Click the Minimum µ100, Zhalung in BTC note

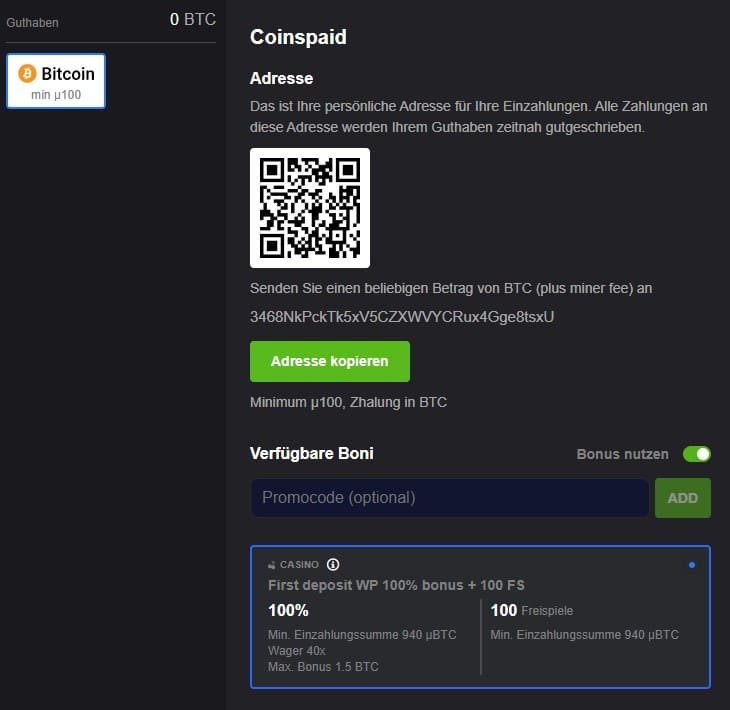[x=348, y=402]
